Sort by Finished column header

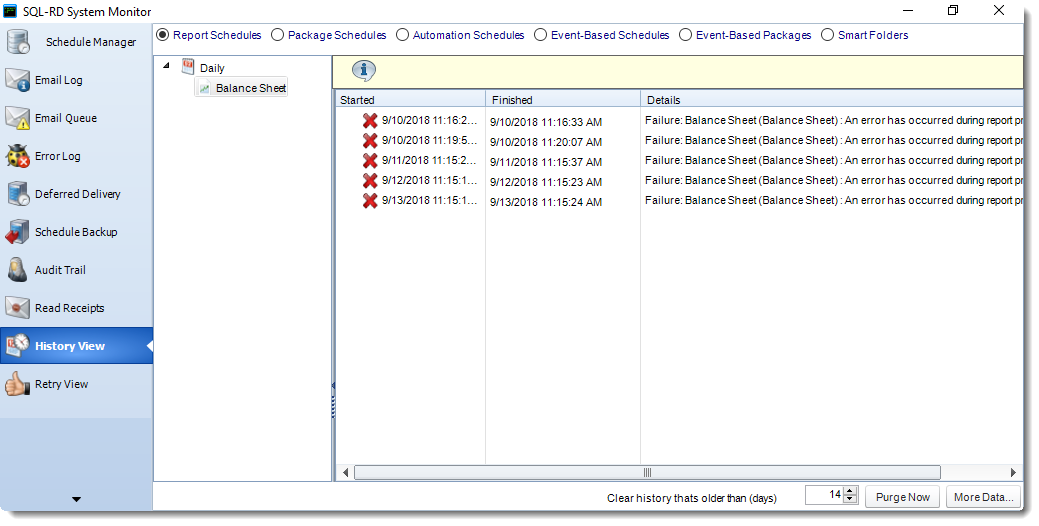pyautogui.click(x=563, y=99)
